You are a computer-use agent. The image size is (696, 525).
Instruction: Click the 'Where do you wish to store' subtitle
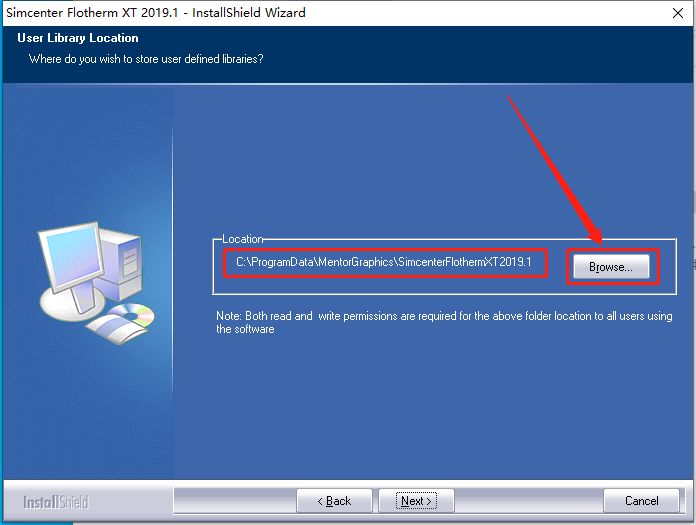pyautogui.click(x=146, y=59)
